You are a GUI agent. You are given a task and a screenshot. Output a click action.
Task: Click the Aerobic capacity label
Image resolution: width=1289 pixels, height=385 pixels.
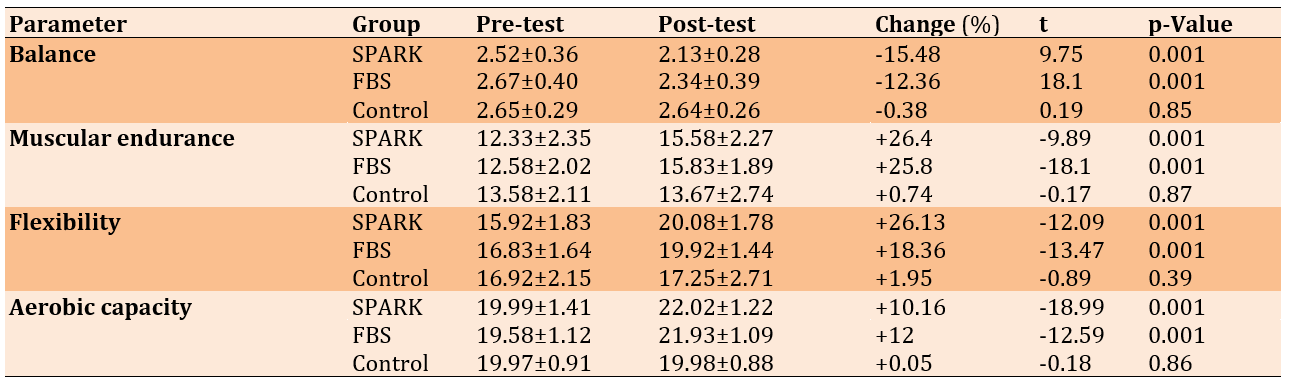[100, 307]
